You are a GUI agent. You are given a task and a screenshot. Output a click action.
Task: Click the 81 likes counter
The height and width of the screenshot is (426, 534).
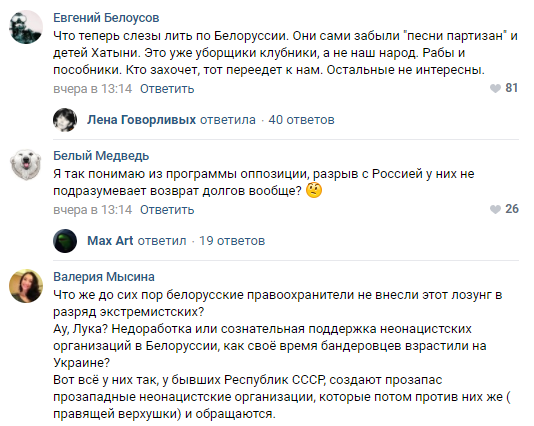(512, 88)
